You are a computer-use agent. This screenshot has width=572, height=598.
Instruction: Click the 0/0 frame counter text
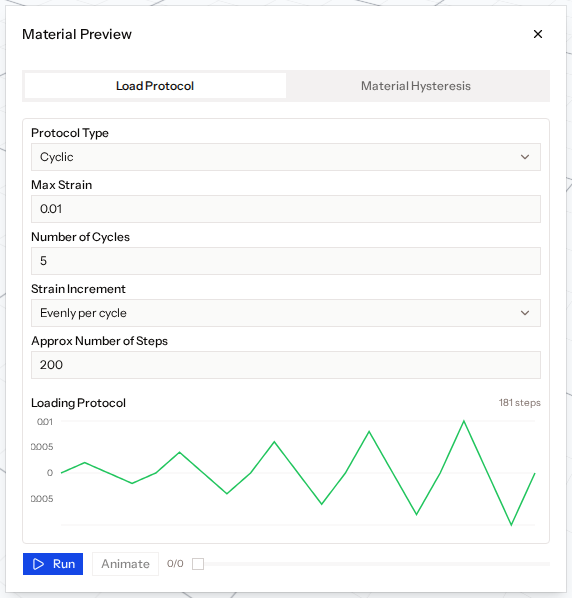click(175, 564)
